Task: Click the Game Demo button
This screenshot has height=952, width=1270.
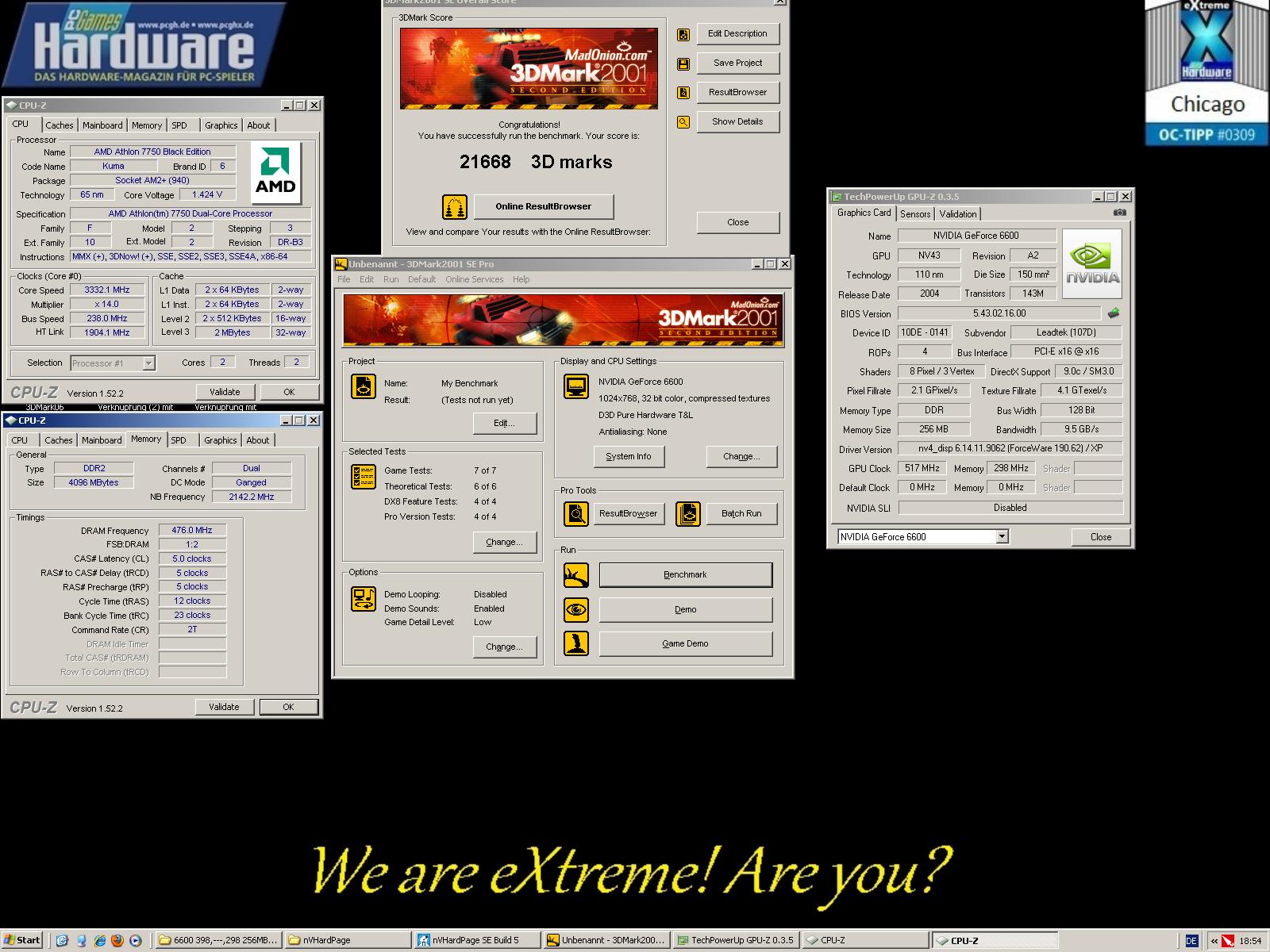Action: pyautogui.click(x=685, y=643)
